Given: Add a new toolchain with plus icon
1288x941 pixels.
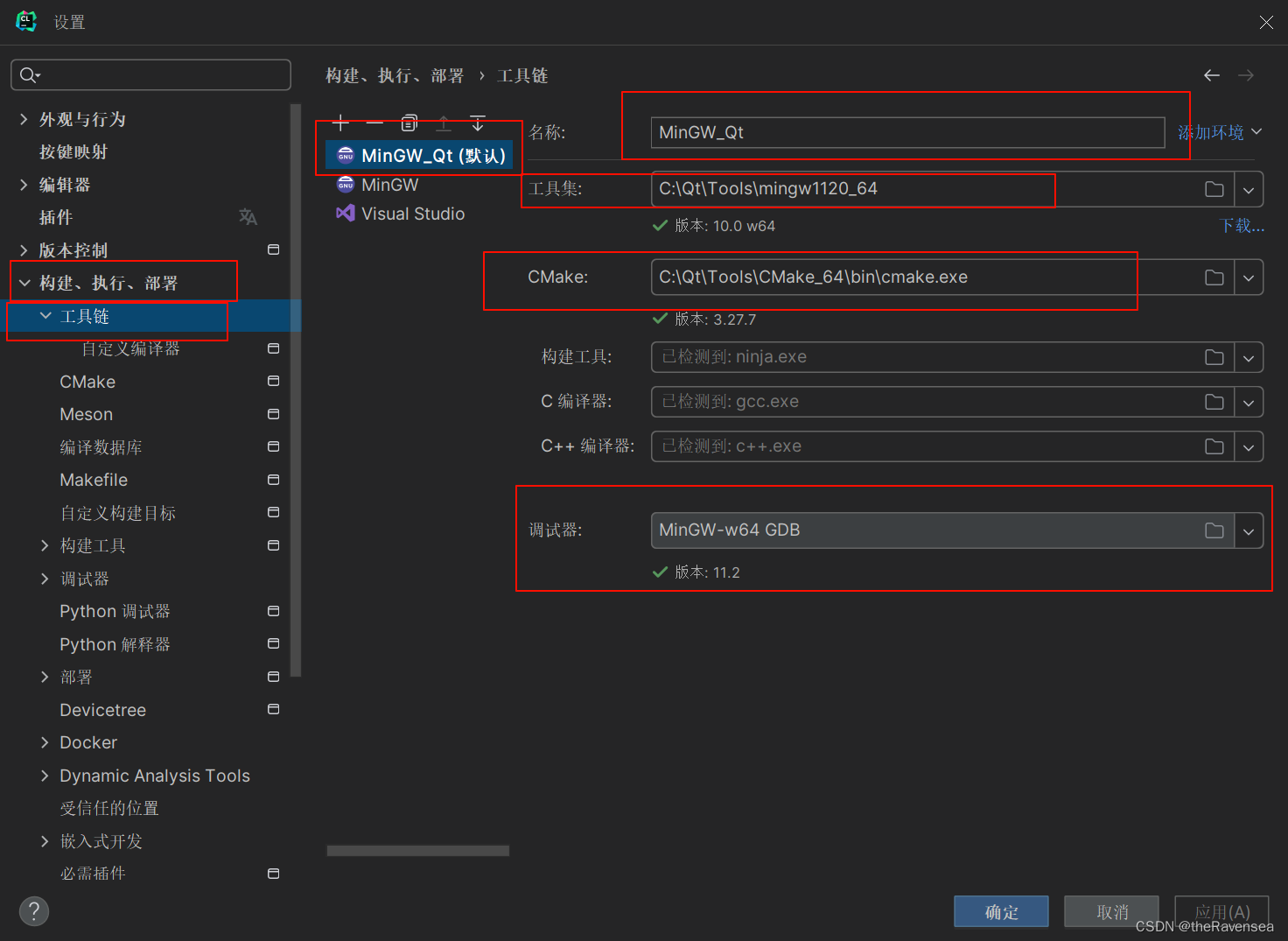Looking at the screenshot, I should click(x=341, y=123).
